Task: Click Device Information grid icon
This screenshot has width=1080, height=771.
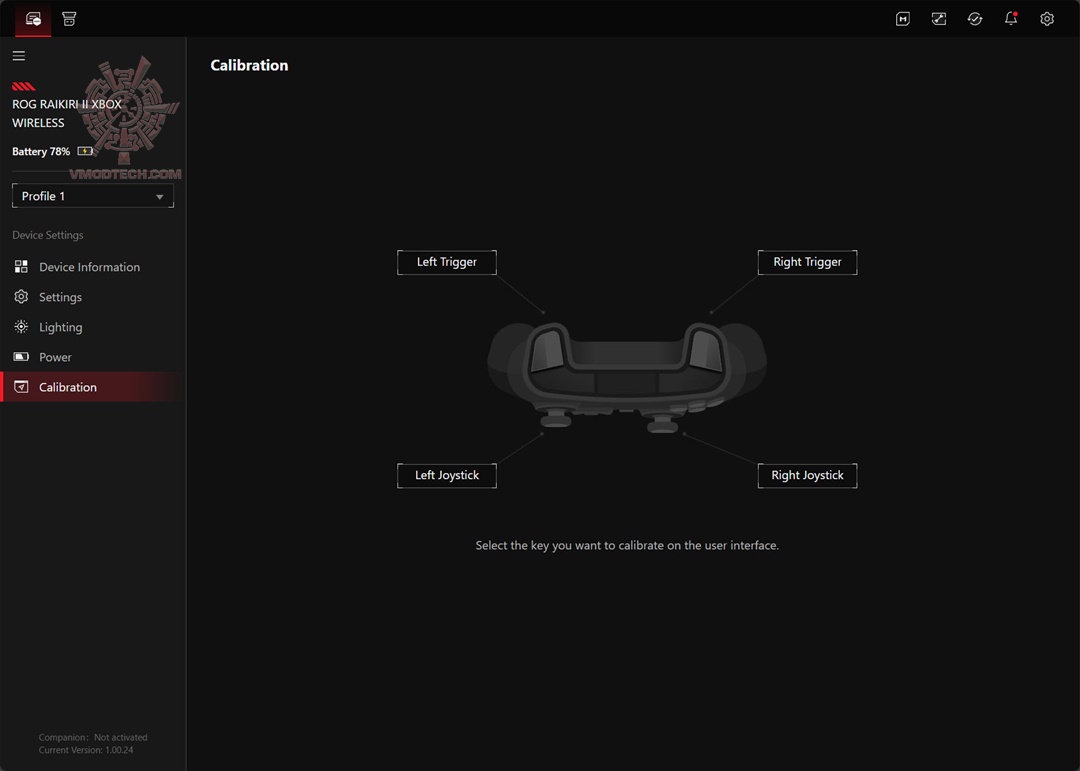Action: click(x=21, y=267)
